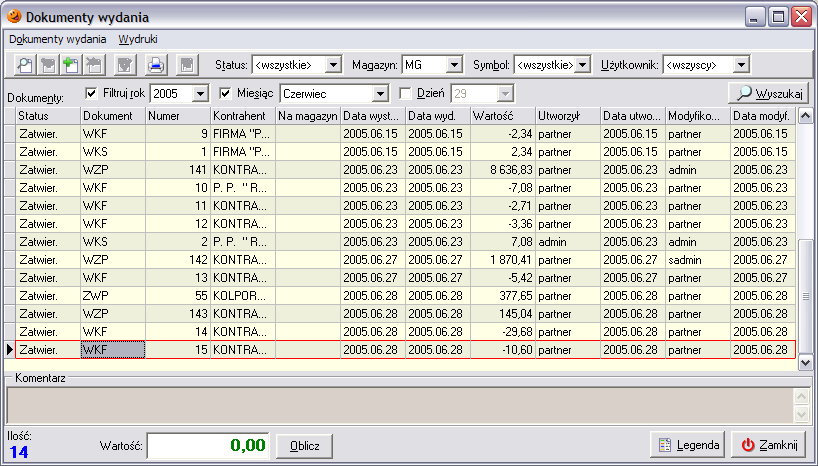Enable the Dzień checkbox

405,93
